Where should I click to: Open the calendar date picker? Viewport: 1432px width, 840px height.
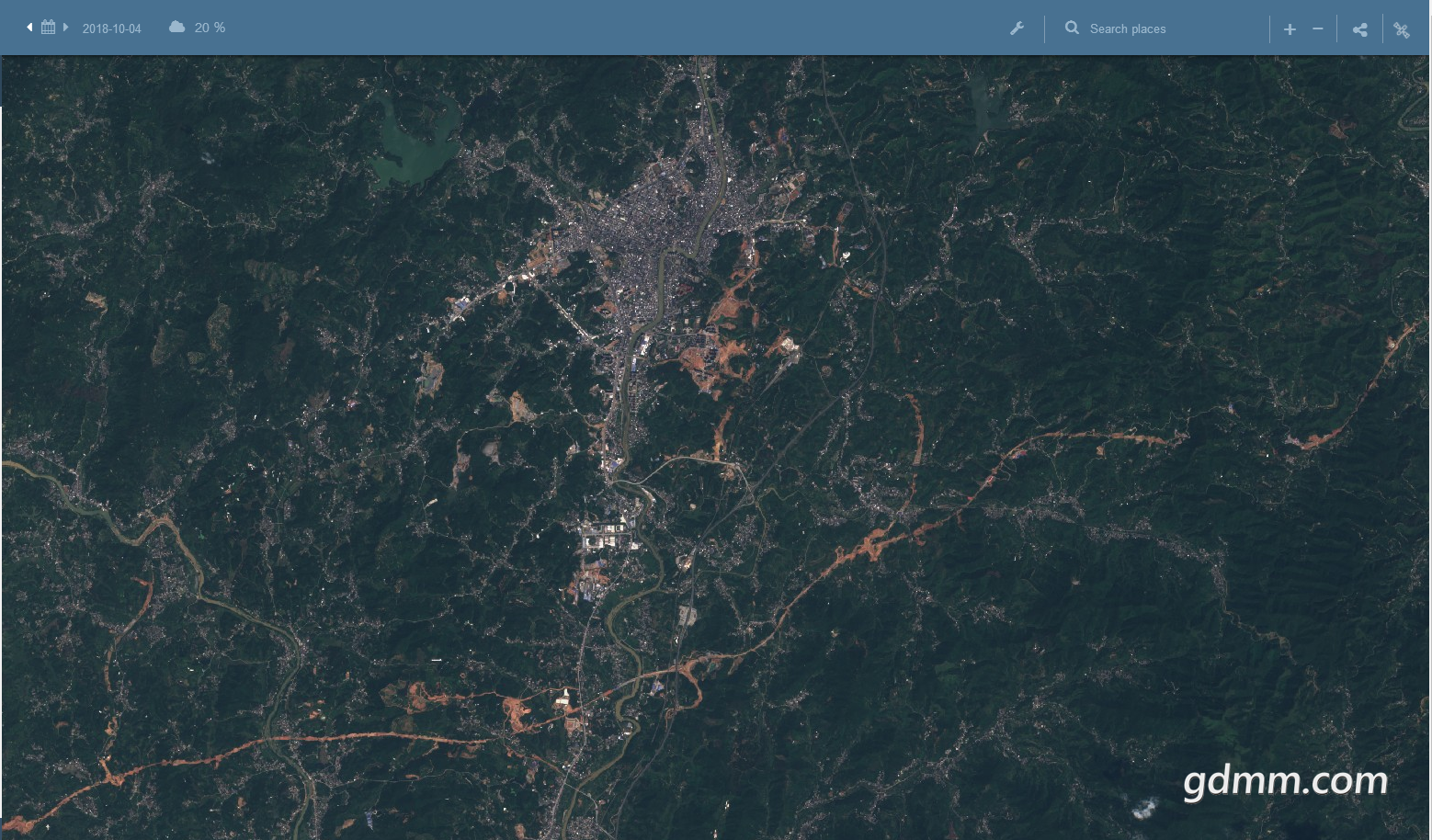(48, 28)
